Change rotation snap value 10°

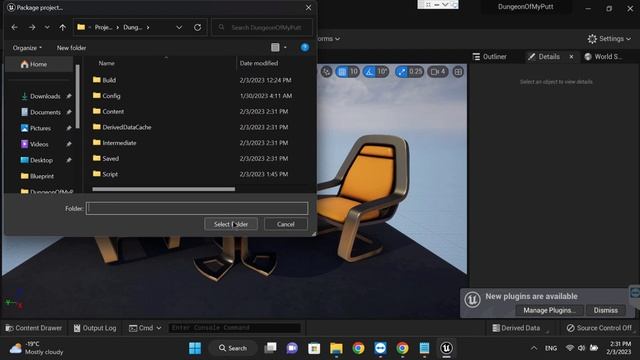point(382,72)
